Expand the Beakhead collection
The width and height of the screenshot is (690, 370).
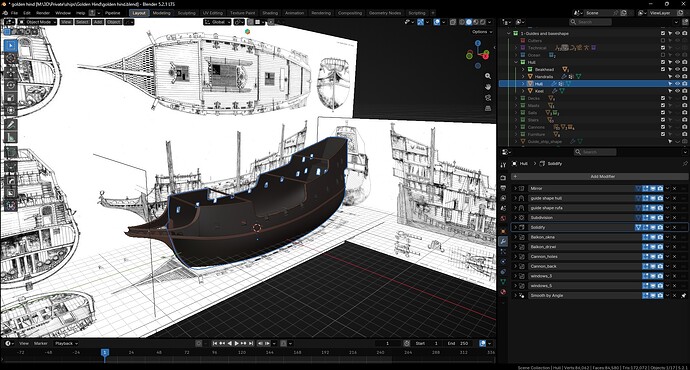(x=523, y=70)
